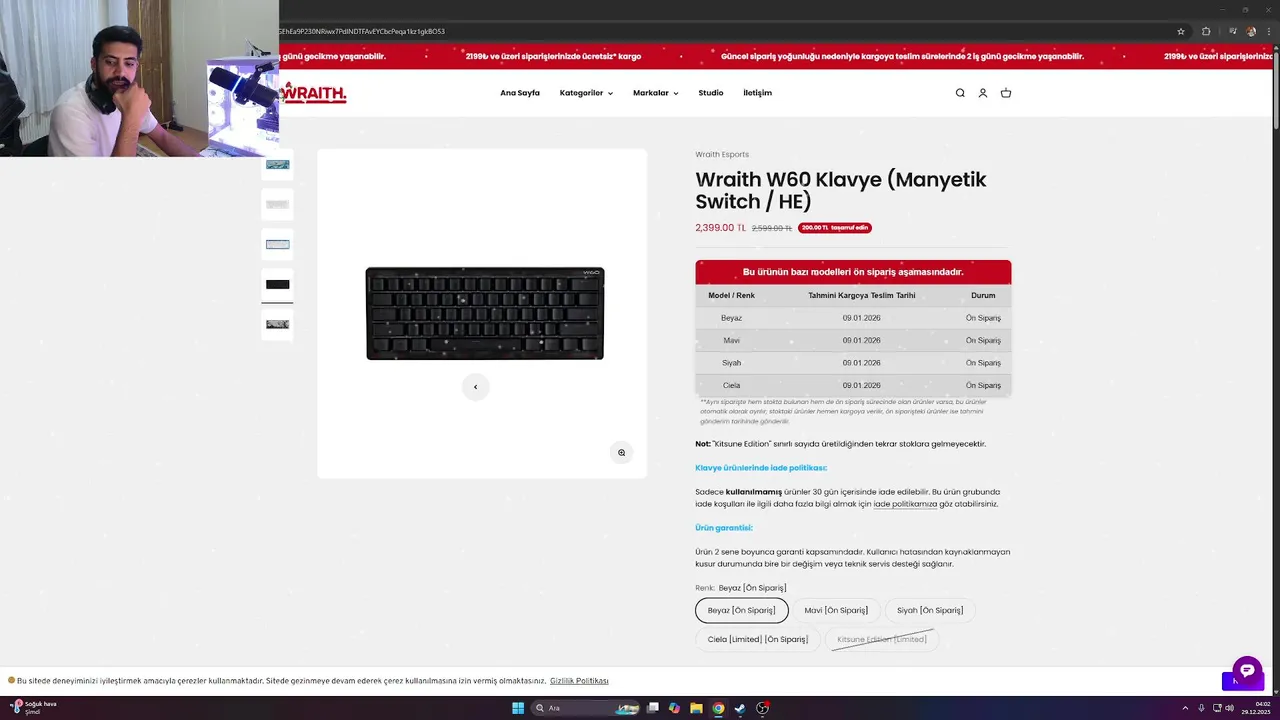This screenshot has height=720, width=1280.
Task: Click the Klavye ürünlerinde iade politikası heading
Action: (761, 468)
